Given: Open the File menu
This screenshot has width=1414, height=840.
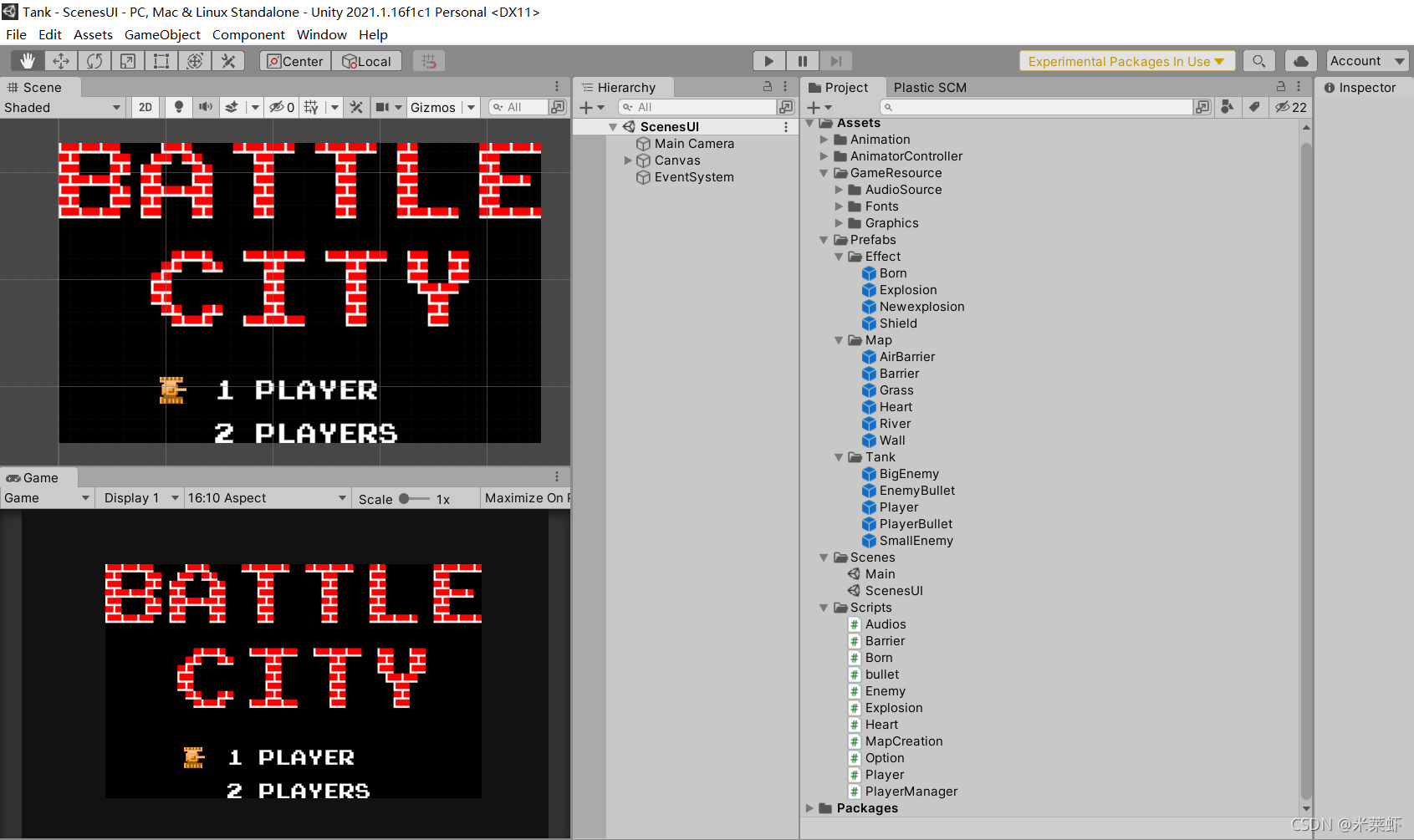Looking at the screenshot, I should pyautogui.click(x=16, y=35).
